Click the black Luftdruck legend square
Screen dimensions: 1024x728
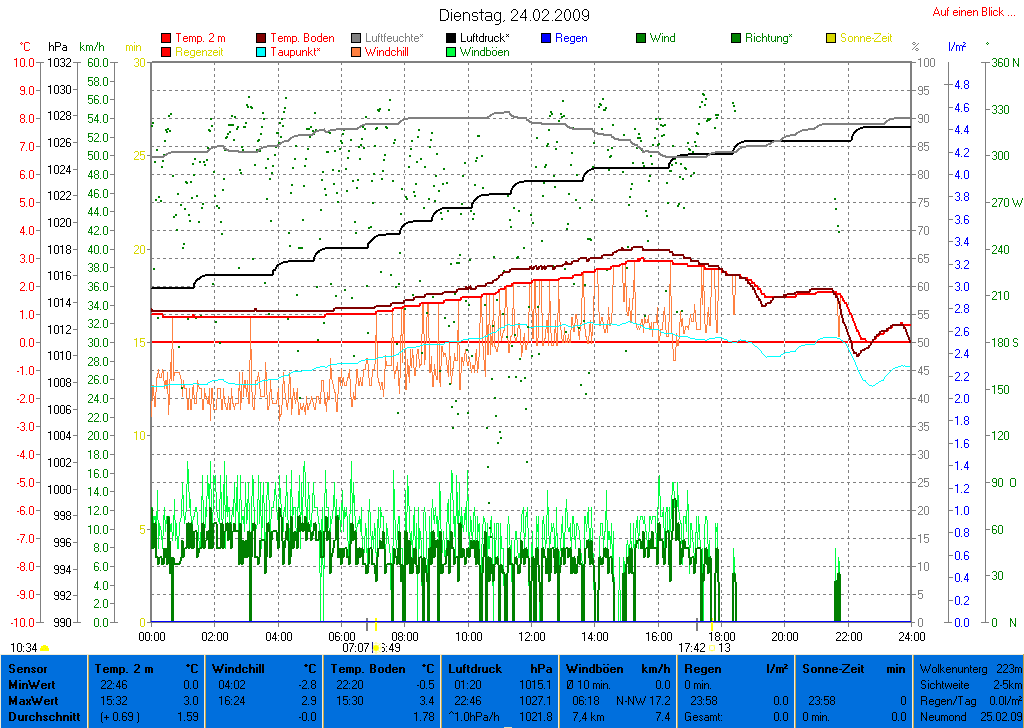tap(451, 38)
